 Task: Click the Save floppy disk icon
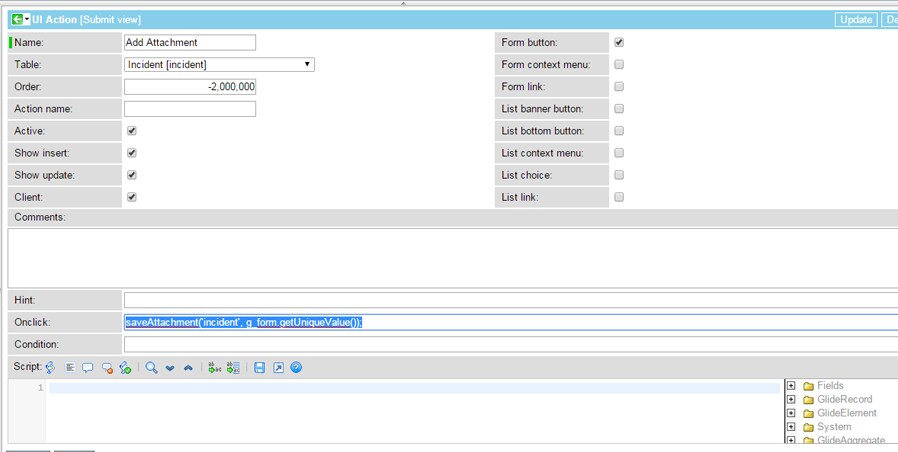(x=259, y=368)
